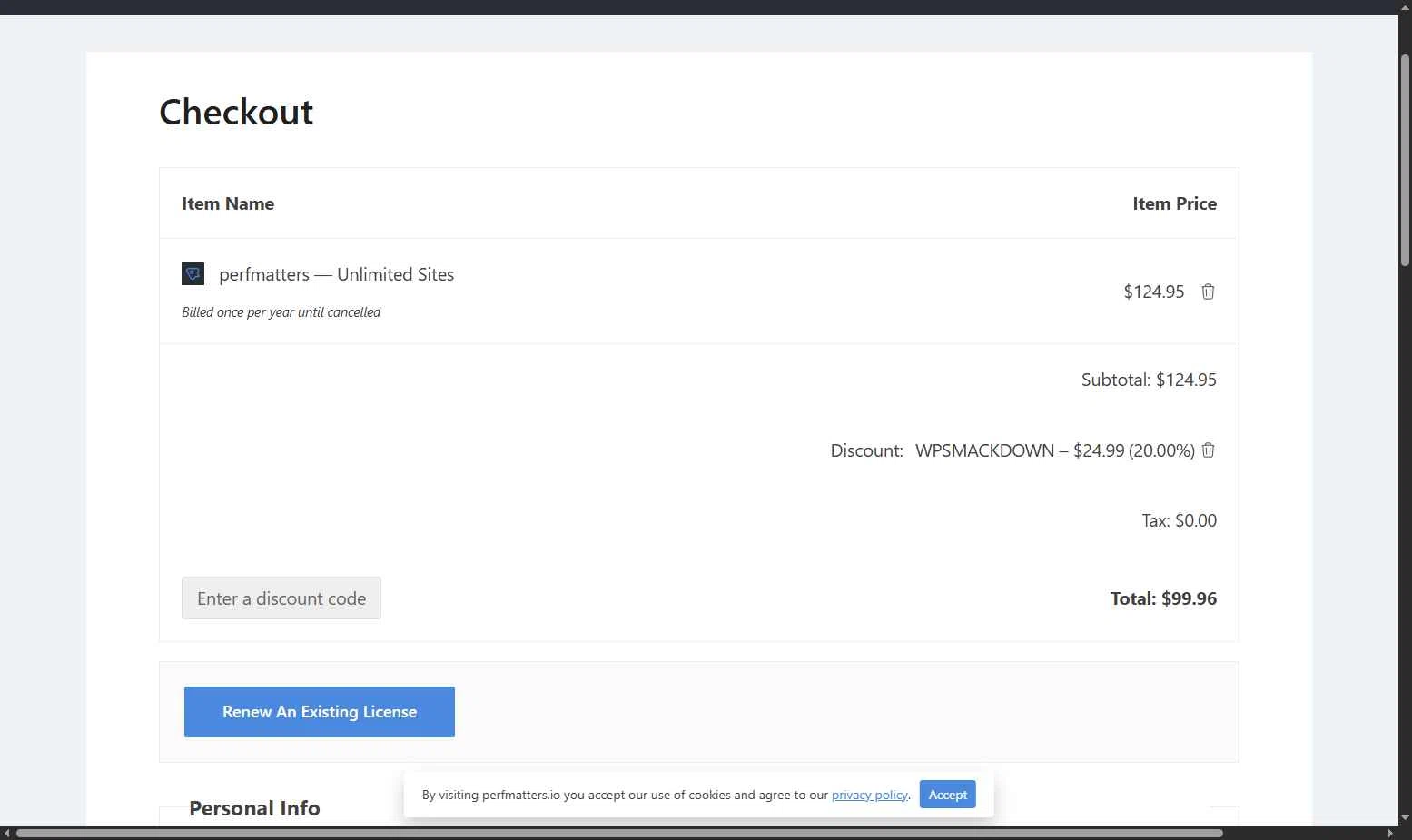Remove perfmatters item with trash icon
Screen dimensions: 1412x840
point(1208,292)
